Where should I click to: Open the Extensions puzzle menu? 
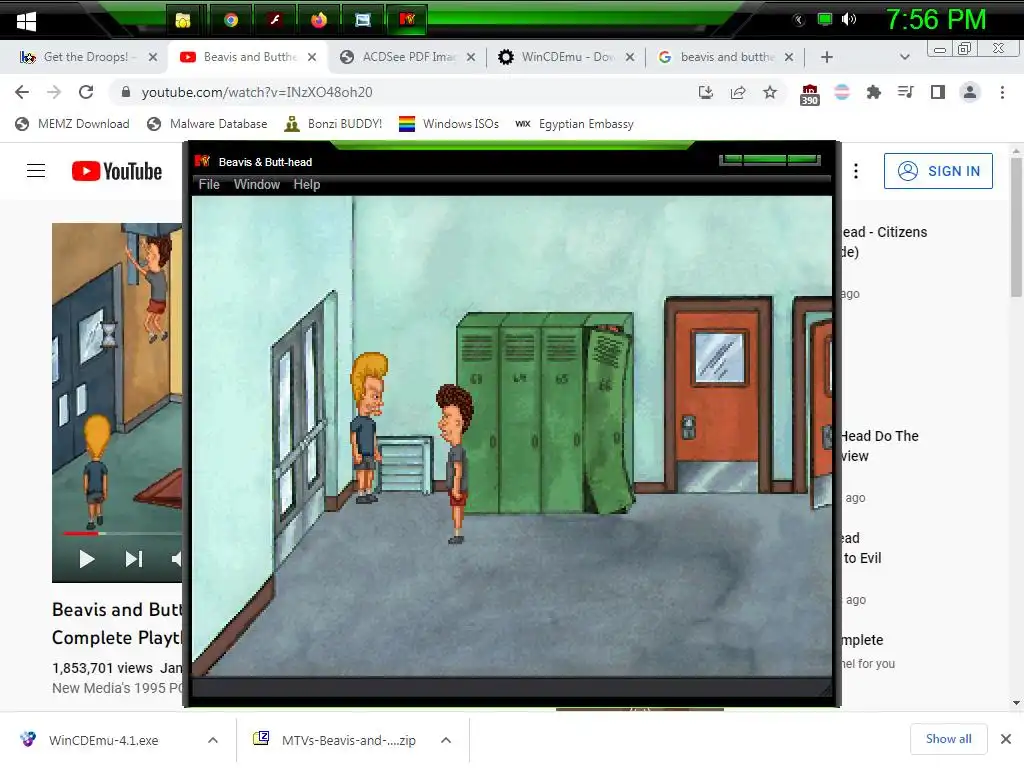tap(873, 92)
